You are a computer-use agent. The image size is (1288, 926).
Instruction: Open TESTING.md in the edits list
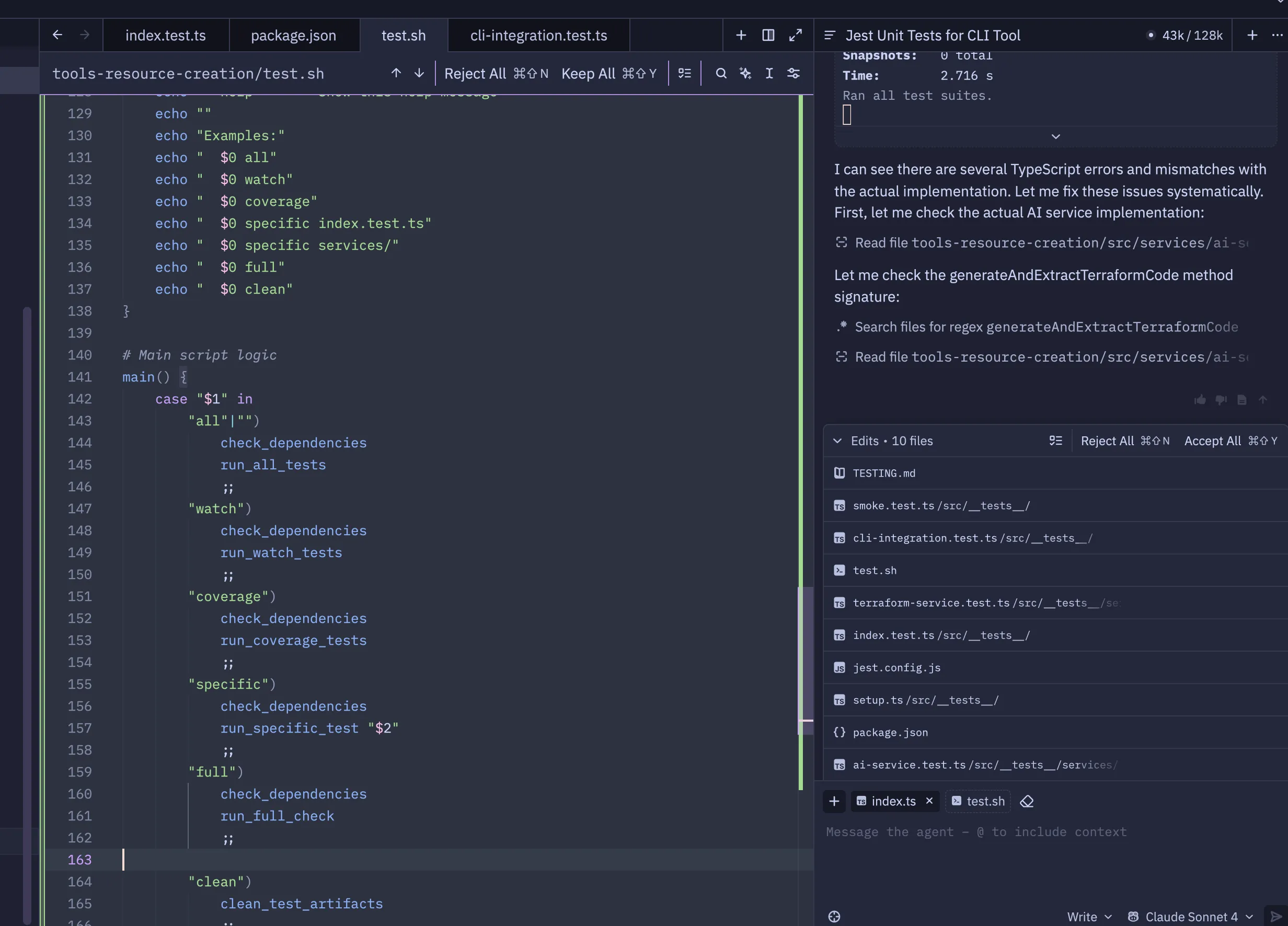(1055, 473)
